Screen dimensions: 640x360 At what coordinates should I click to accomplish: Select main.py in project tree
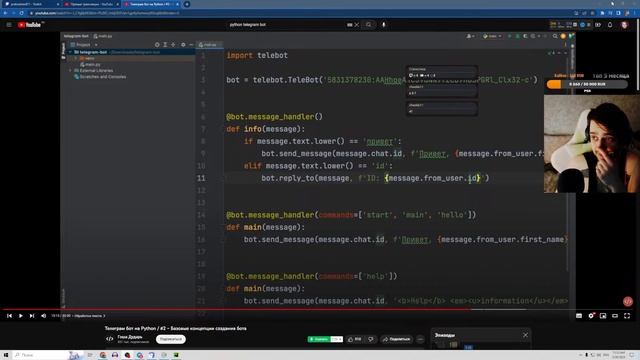click(90, 64)
